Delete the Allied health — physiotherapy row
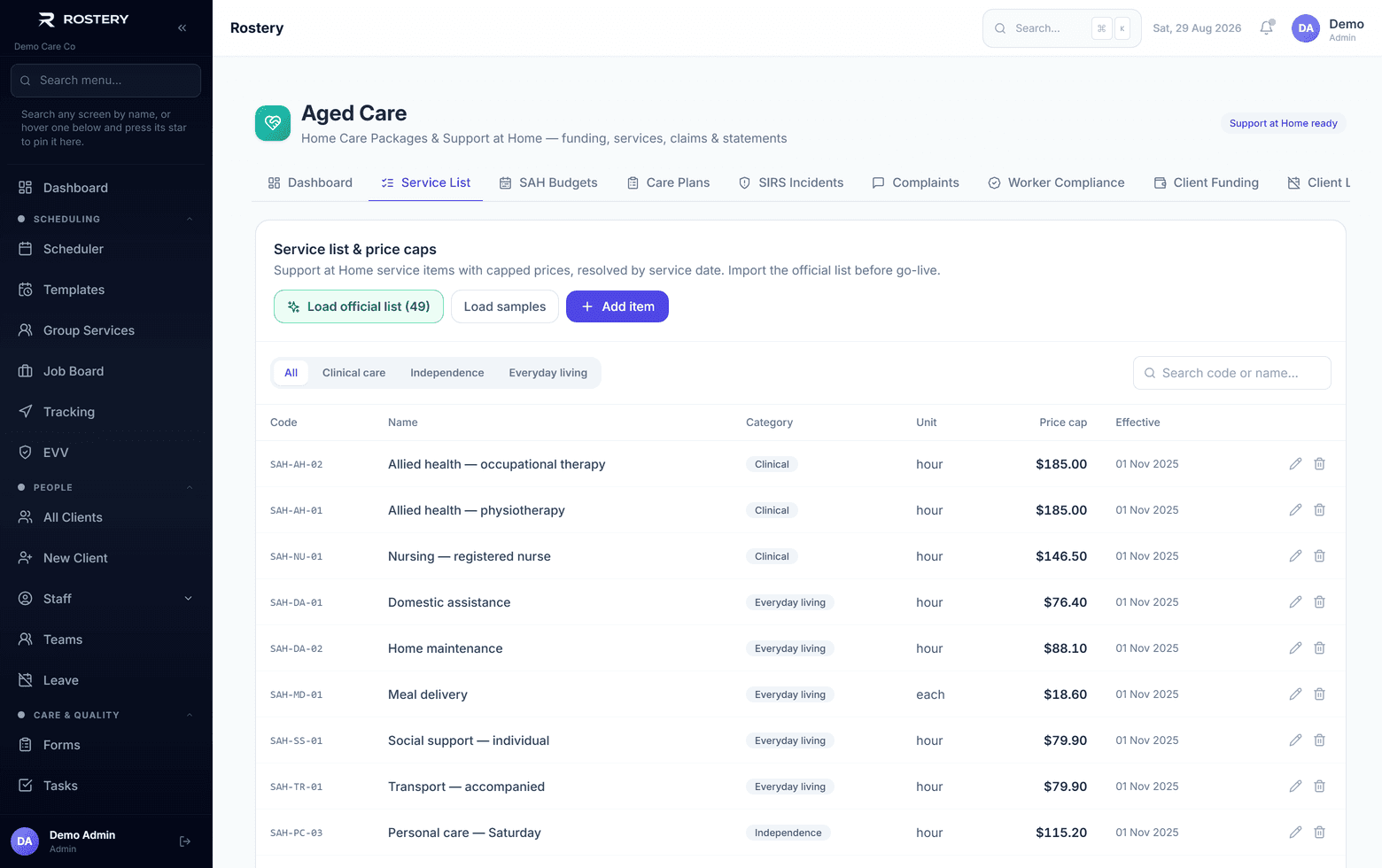Screen dimensions: 1382x868 coord(1319,510)
